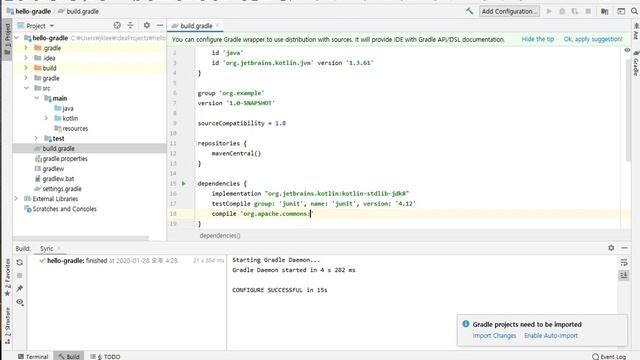Hide the Project panel with minus icon

tap(160, 25)
